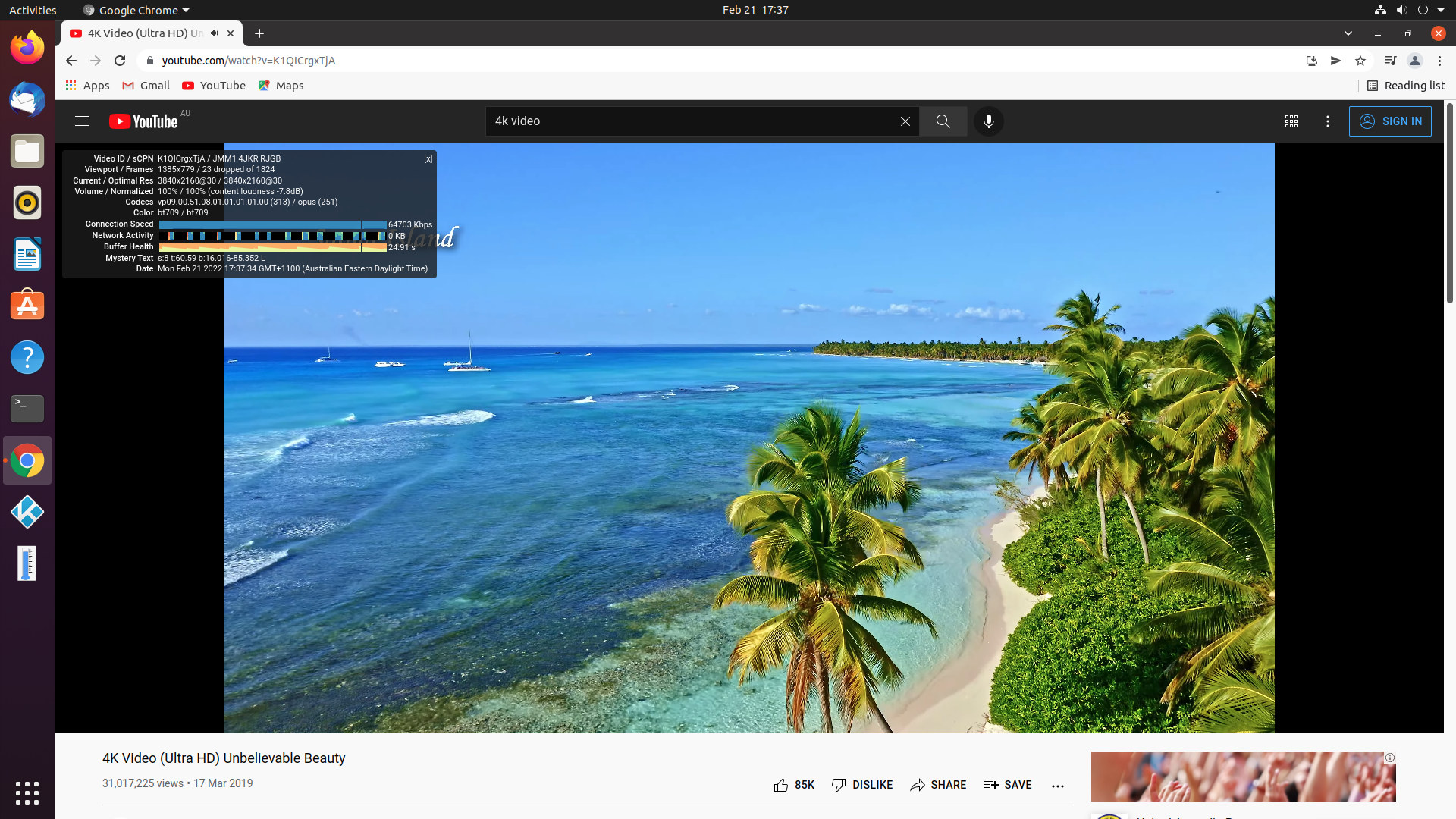Open Kodi from the dock

point(27,512)
